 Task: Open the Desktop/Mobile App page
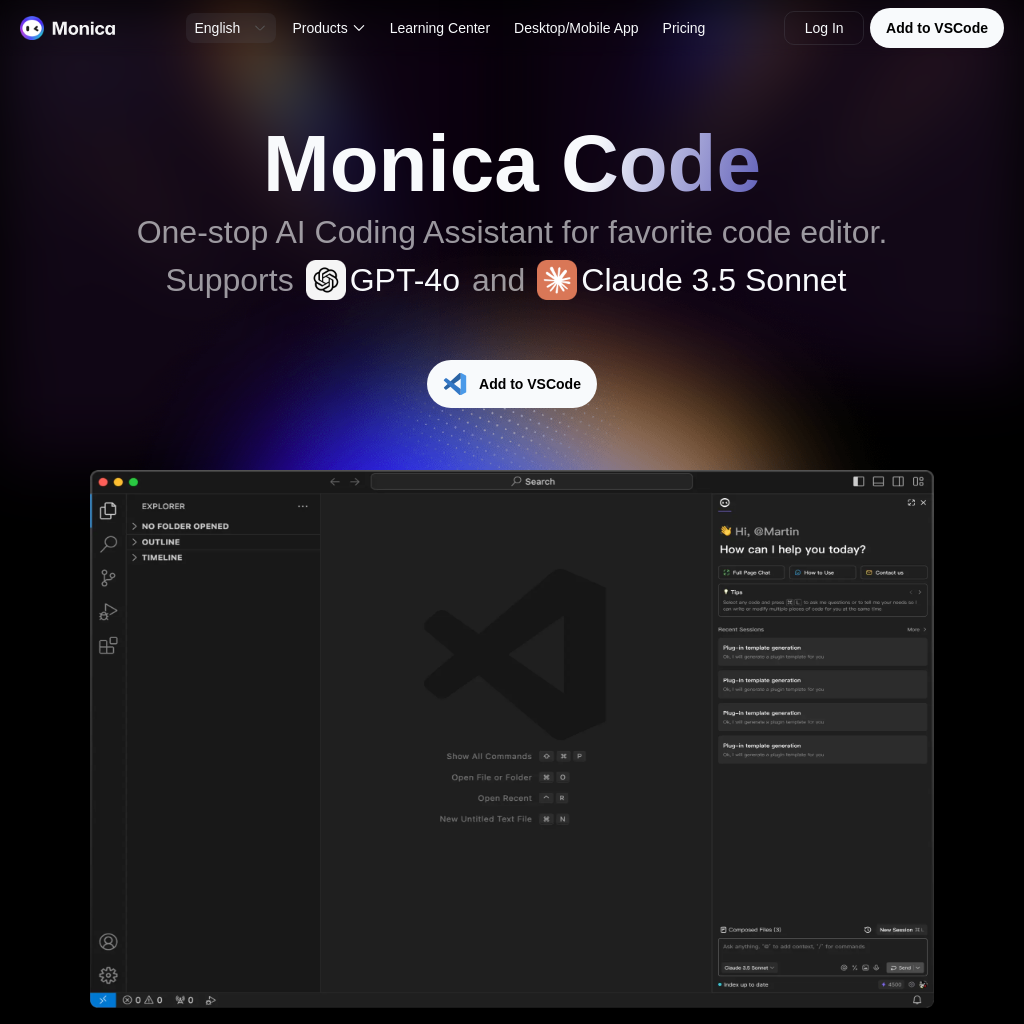pyautogui.click(x=576, y=28)
